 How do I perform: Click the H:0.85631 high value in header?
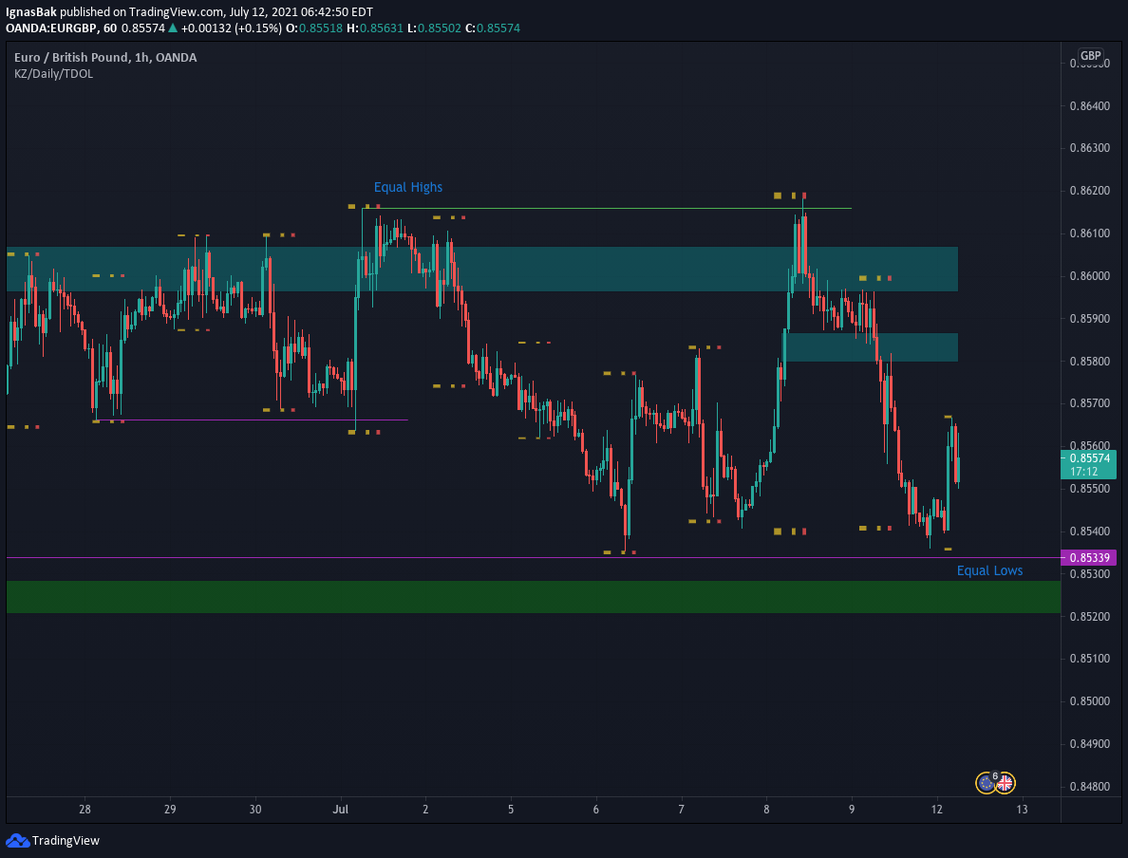(375, 28)
